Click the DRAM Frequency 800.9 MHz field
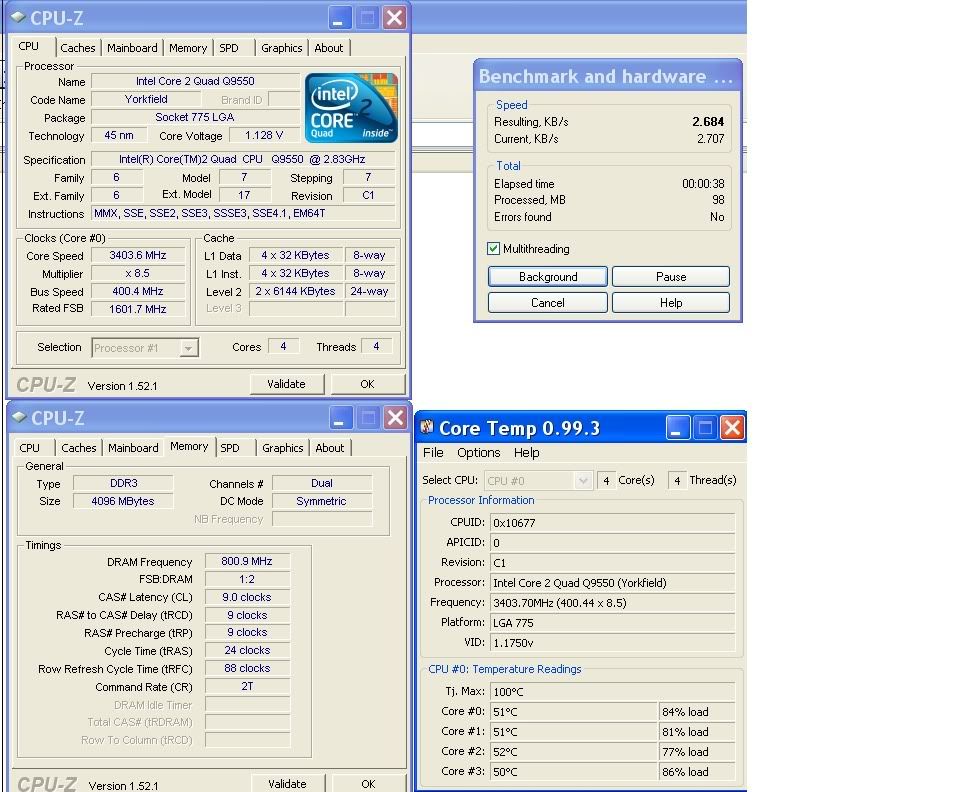This screenshot has height=792, width=960. (x=247, y=561)
